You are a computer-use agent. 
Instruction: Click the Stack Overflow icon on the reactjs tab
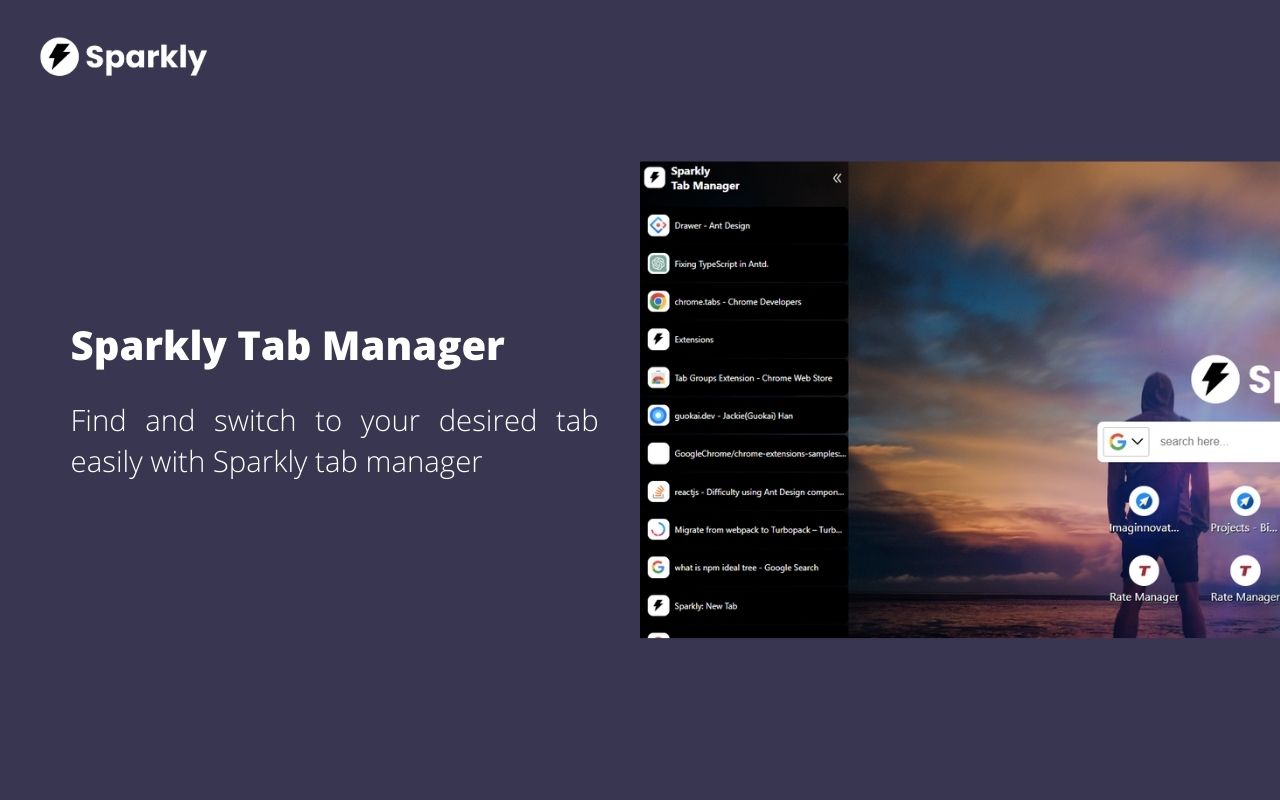(658, 491)
